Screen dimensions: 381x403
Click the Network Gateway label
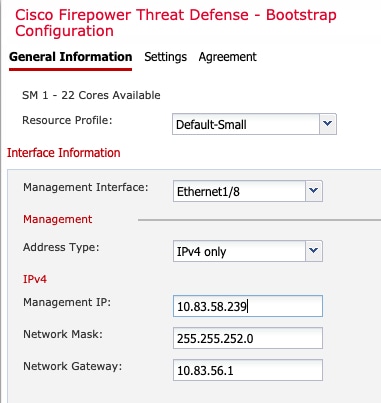[x=72, y=366]
